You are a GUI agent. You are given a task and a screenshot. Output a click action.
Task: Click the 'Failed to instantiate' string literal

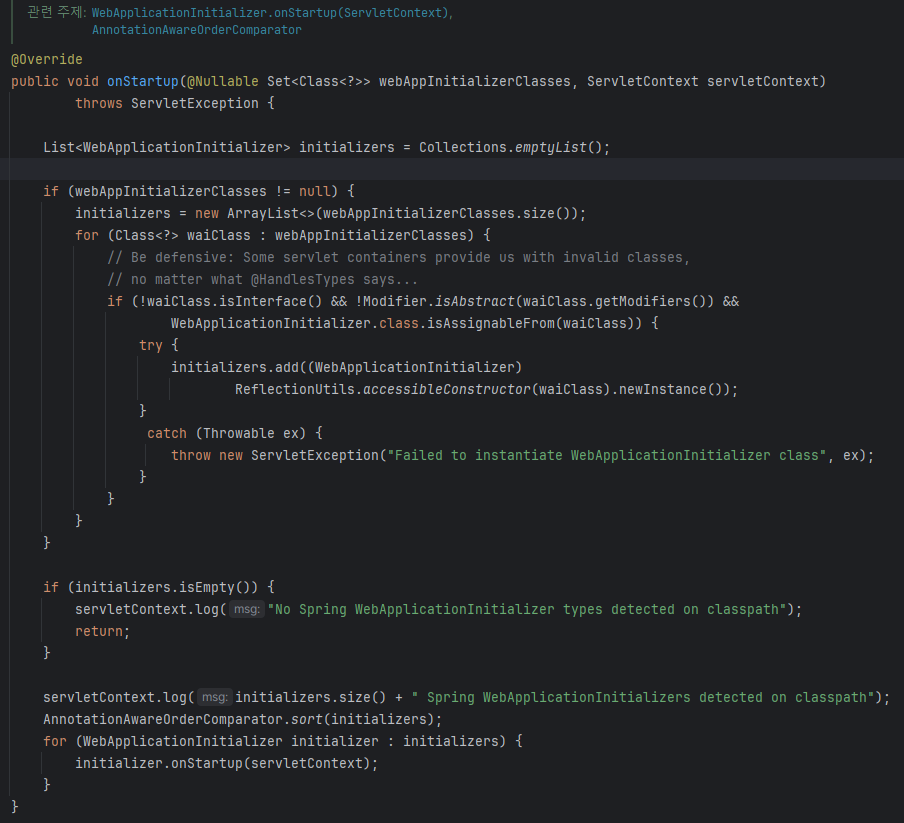607,455
